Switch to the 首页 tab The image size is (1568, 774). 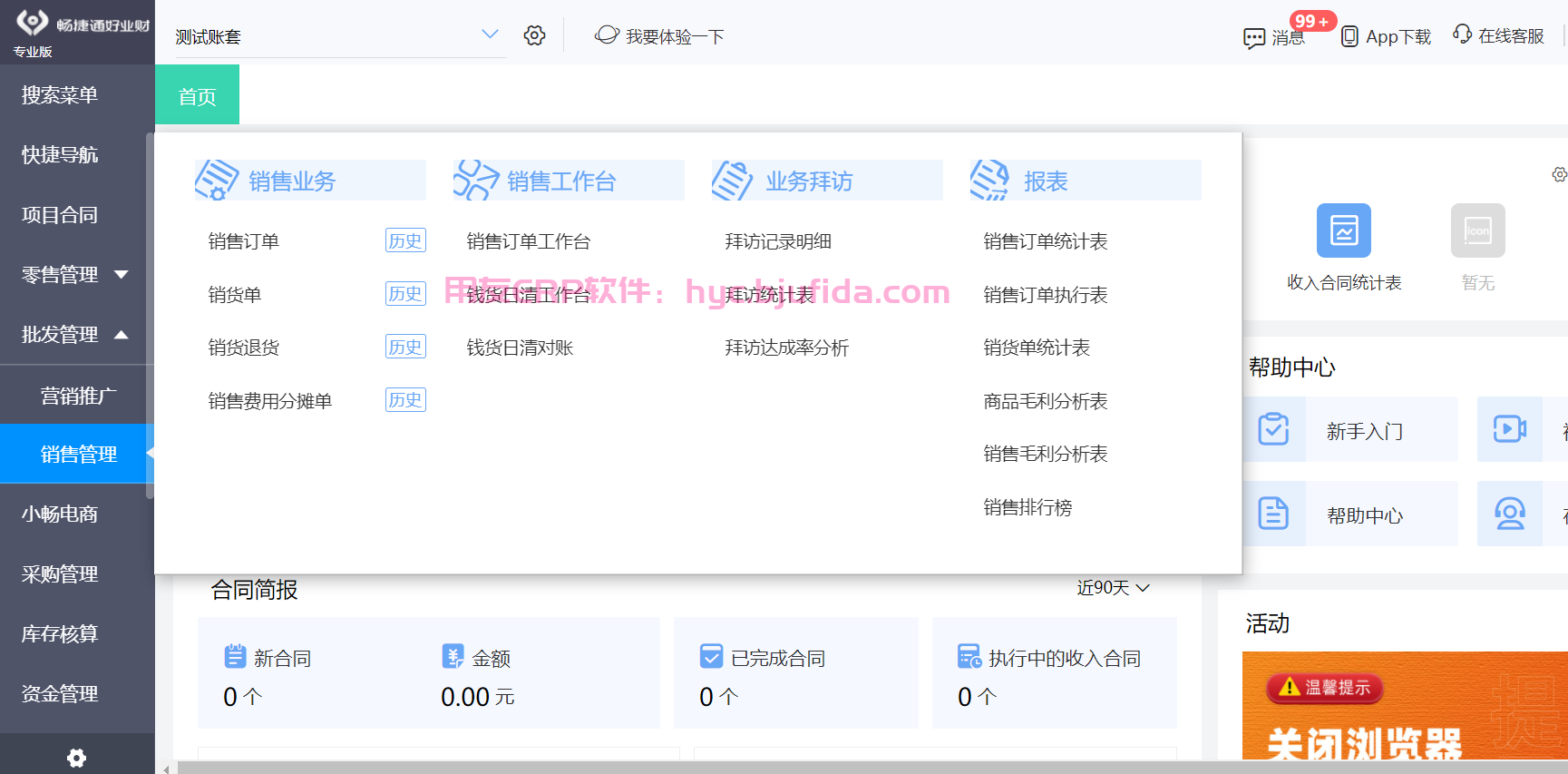pyautogui.click(x=197, y=94)
